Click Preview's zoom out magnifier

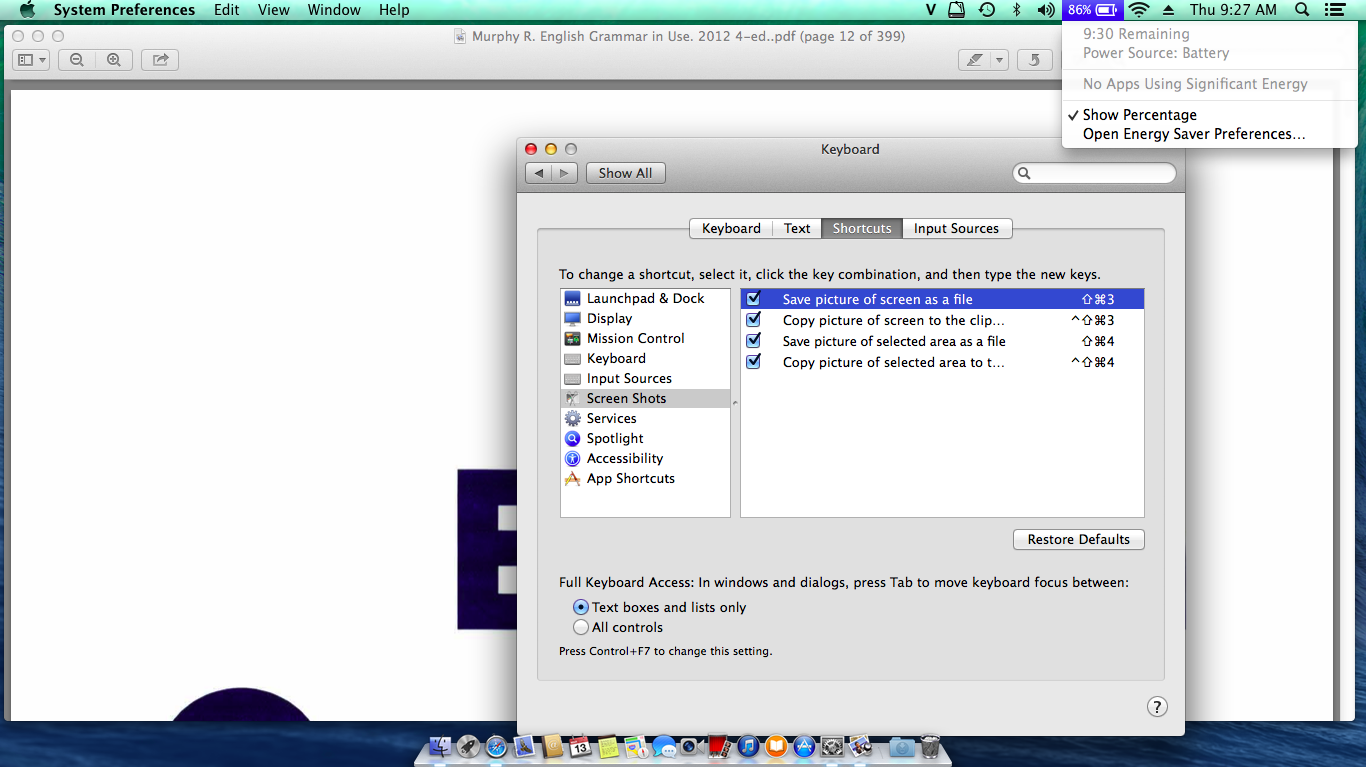click(x=77, y=60)
